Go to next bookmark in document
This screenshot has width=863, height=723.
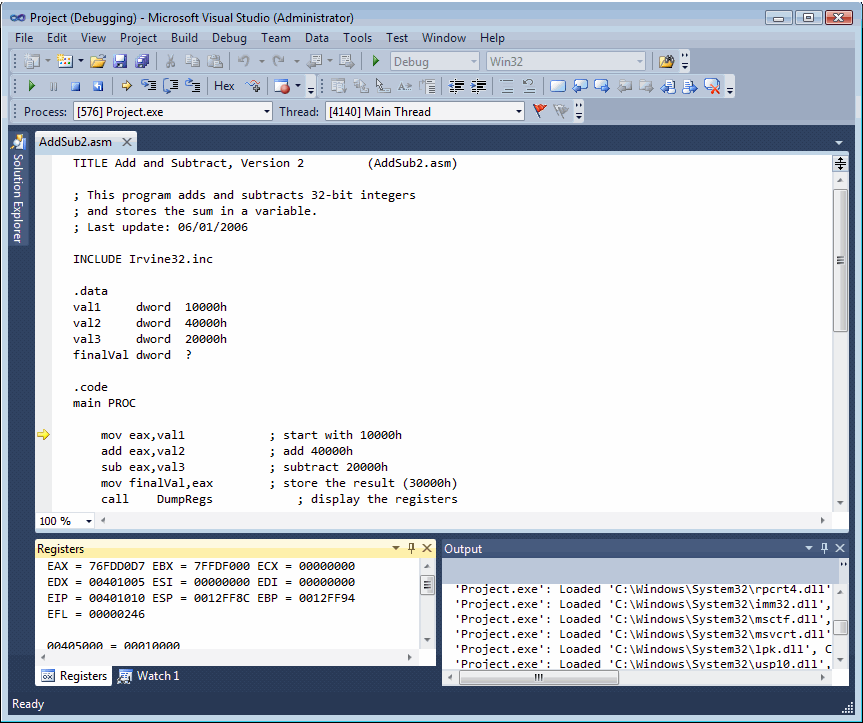[690, 86]
